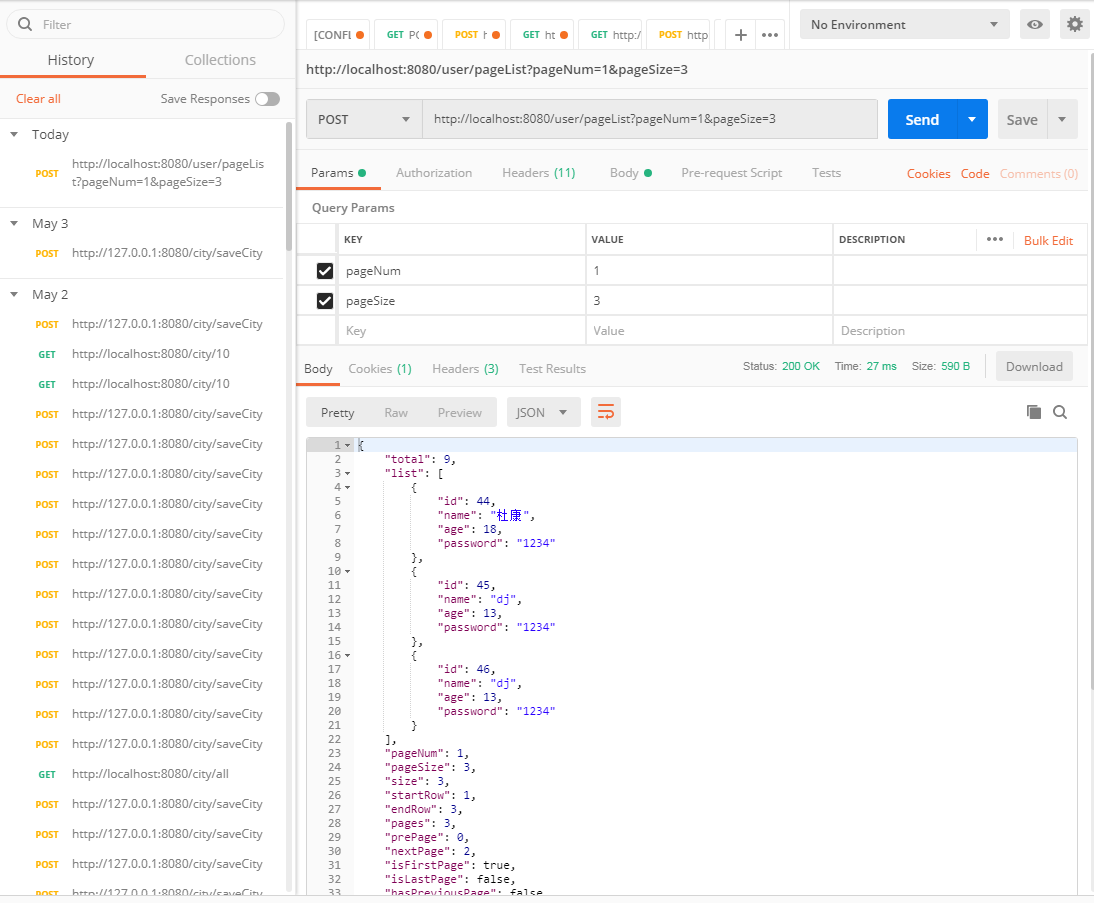The image size is (1094, 903).
Task: Open Postman settings via the gear icon
Action: 1075,24
